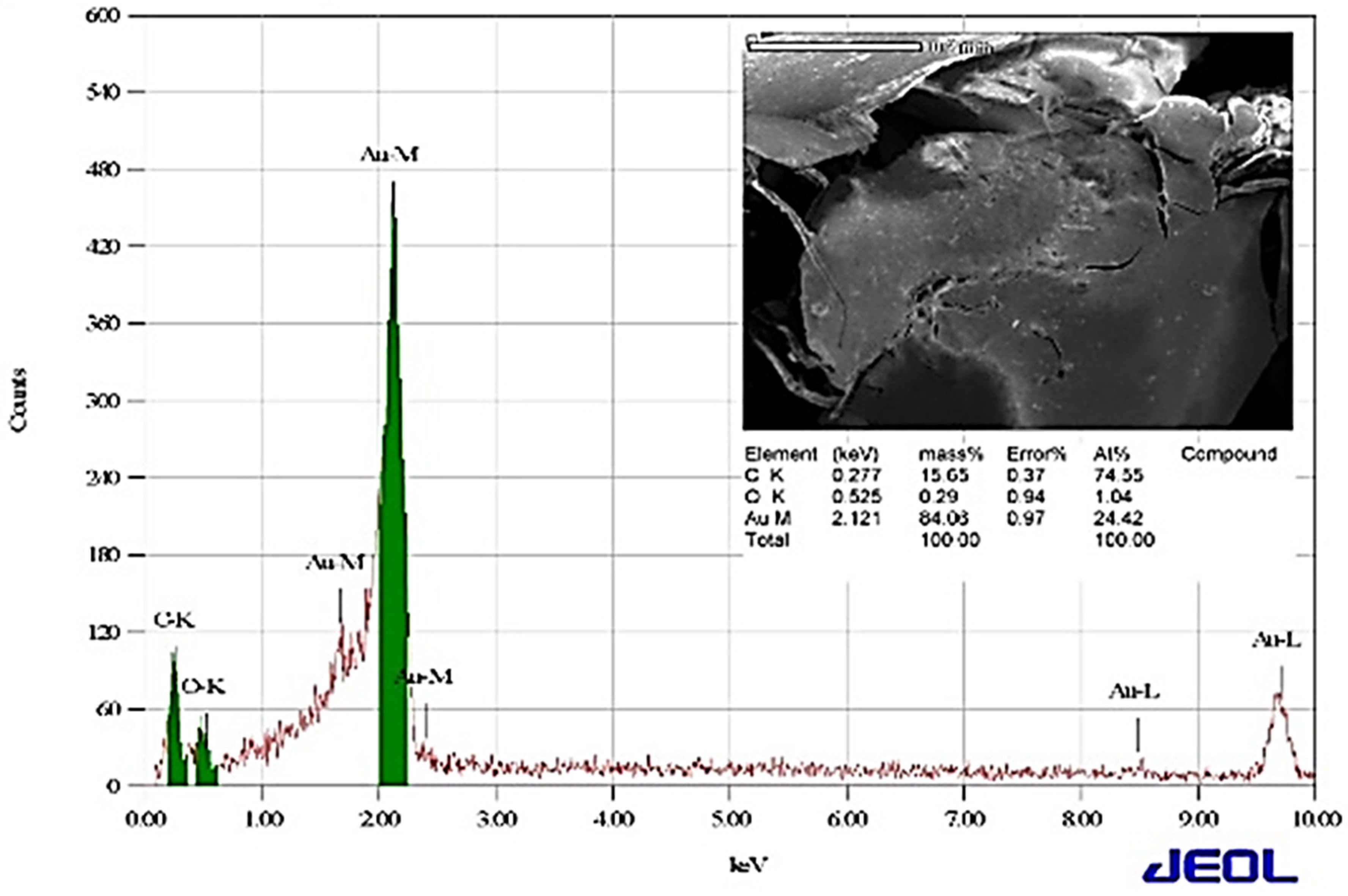
Task: Click the '(keV)' column header
Action: point(856,454)
